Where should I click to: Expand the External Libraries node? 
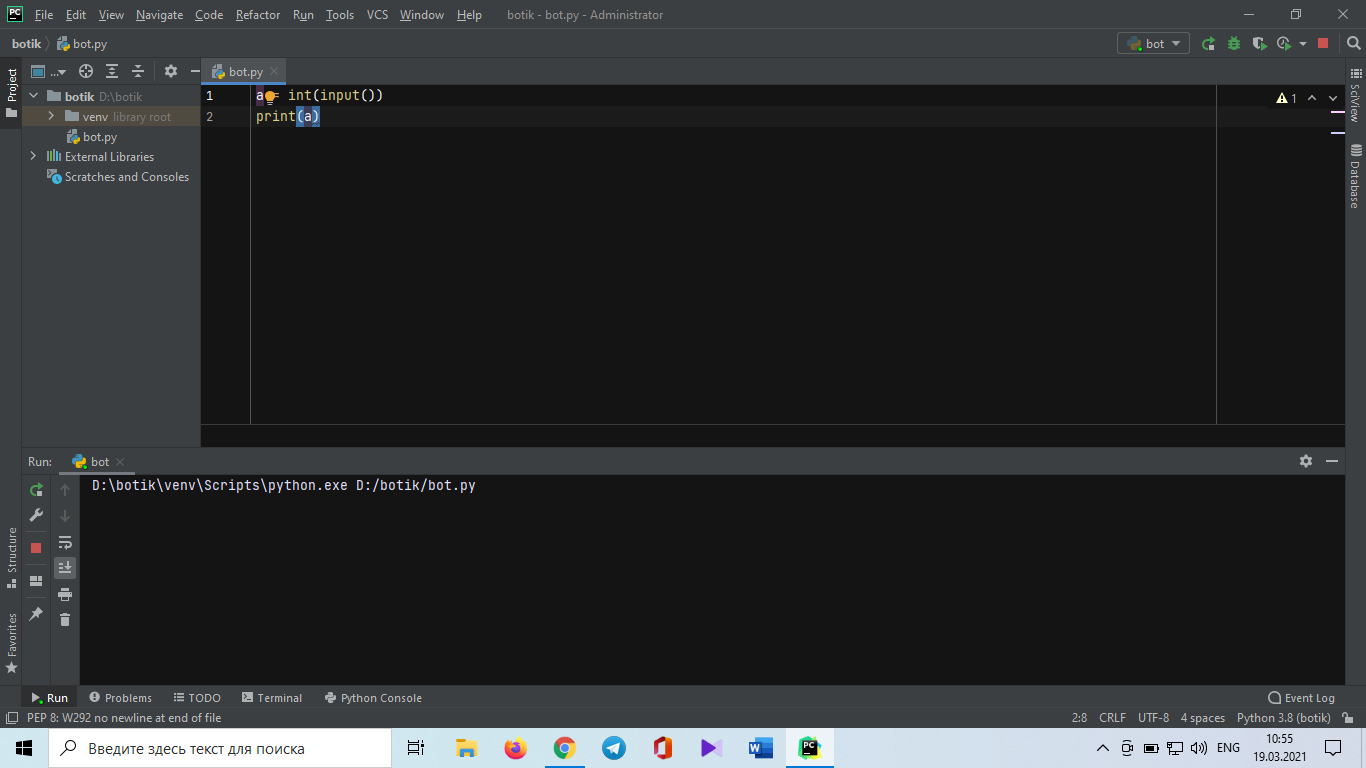pyautogui.click(x=33, y=156)
